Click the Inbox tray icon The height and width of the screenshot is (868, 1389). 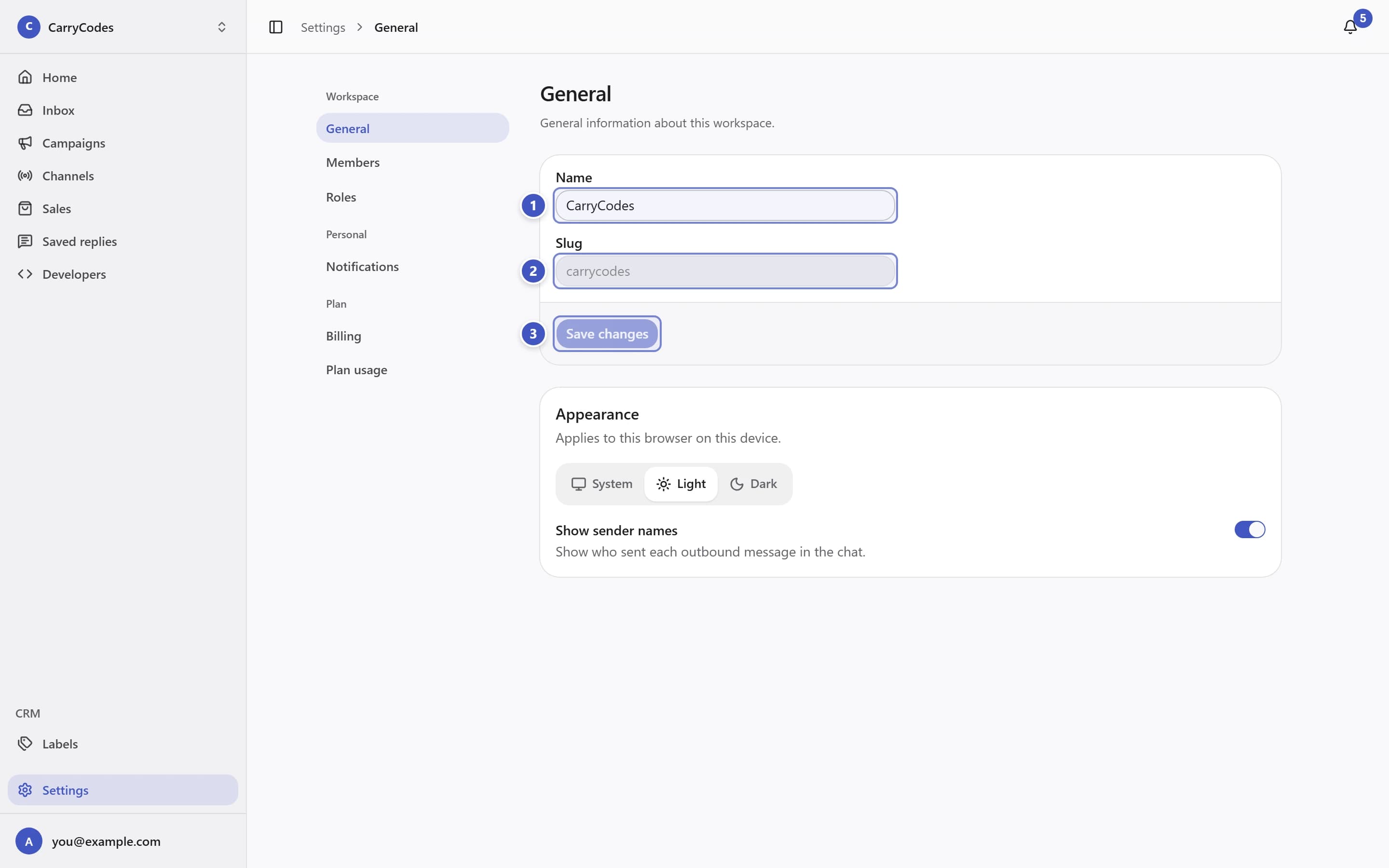click(25, 109)
